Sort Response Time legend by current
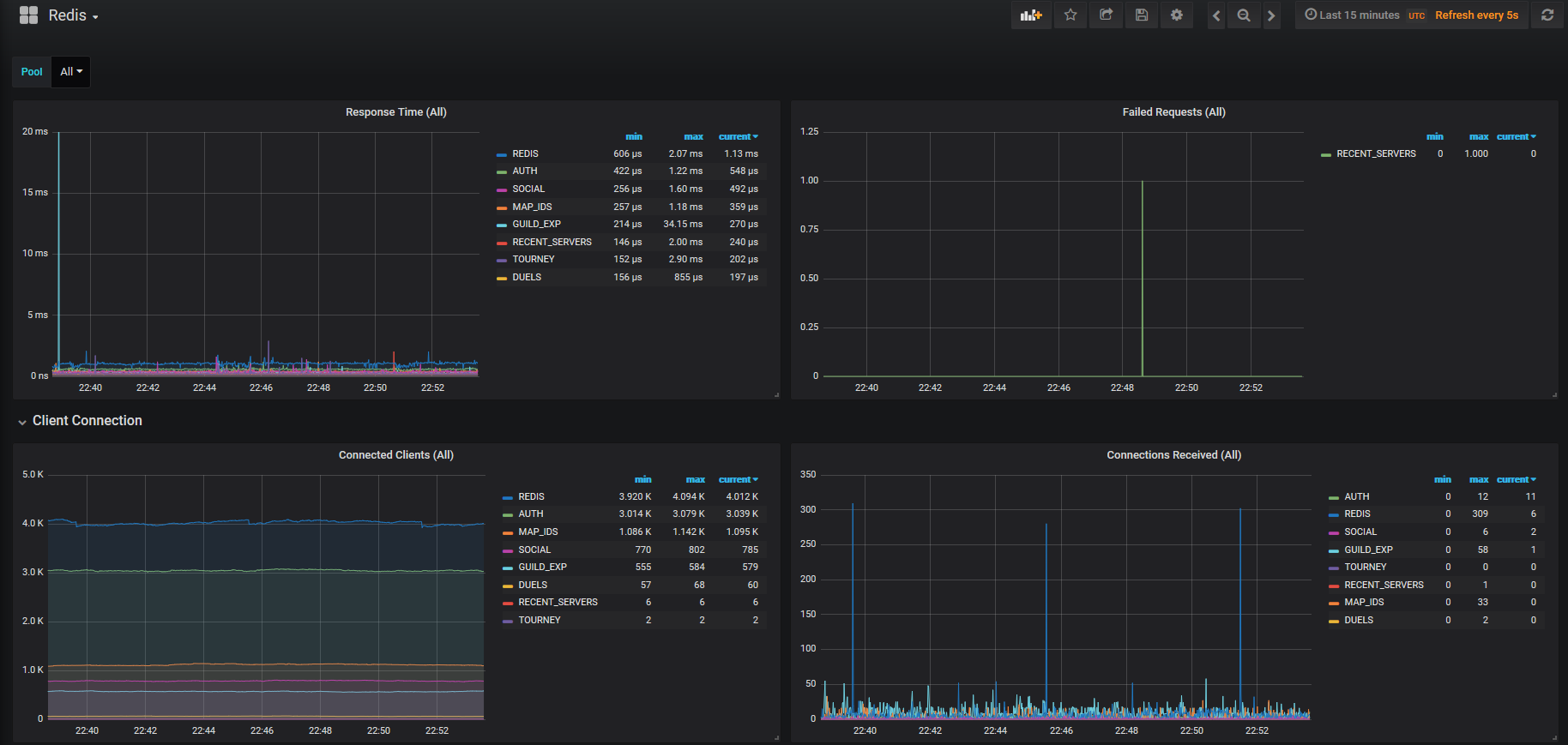1568x745 pixels. coord(738,137)
